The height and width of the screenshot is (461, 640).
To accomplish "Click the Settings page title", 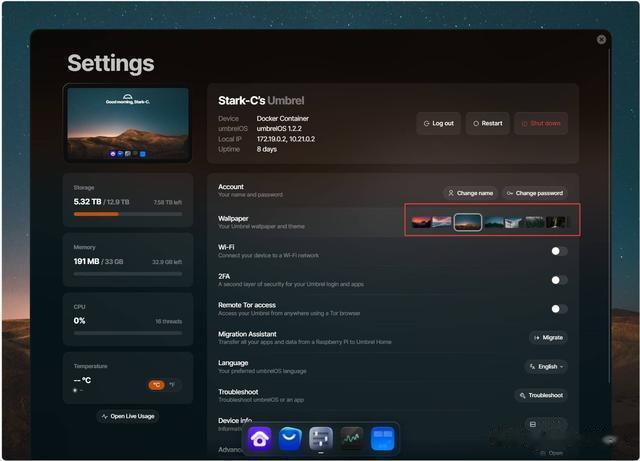I will point(111,63).
